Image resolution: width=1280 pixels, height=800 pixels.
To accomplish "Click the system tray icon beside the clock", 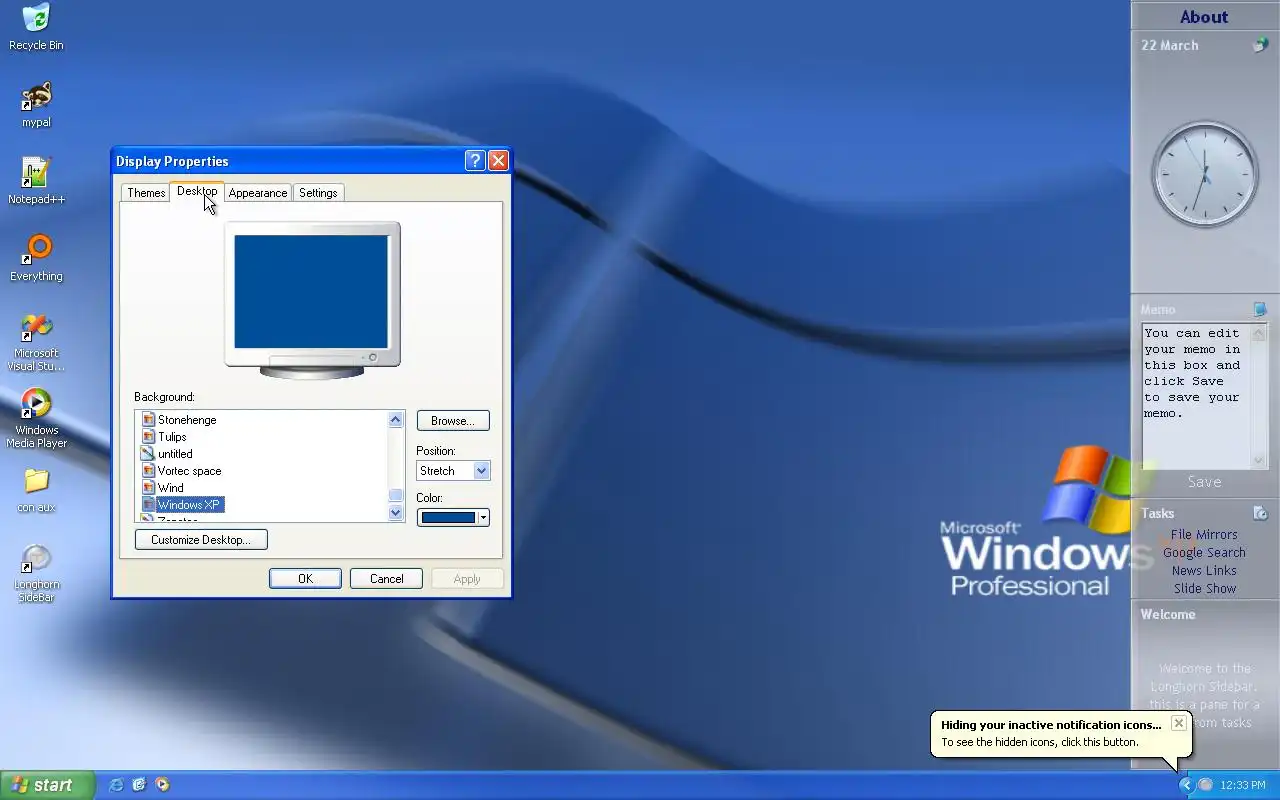I will pyautogui.click(x=1205, y=785).
